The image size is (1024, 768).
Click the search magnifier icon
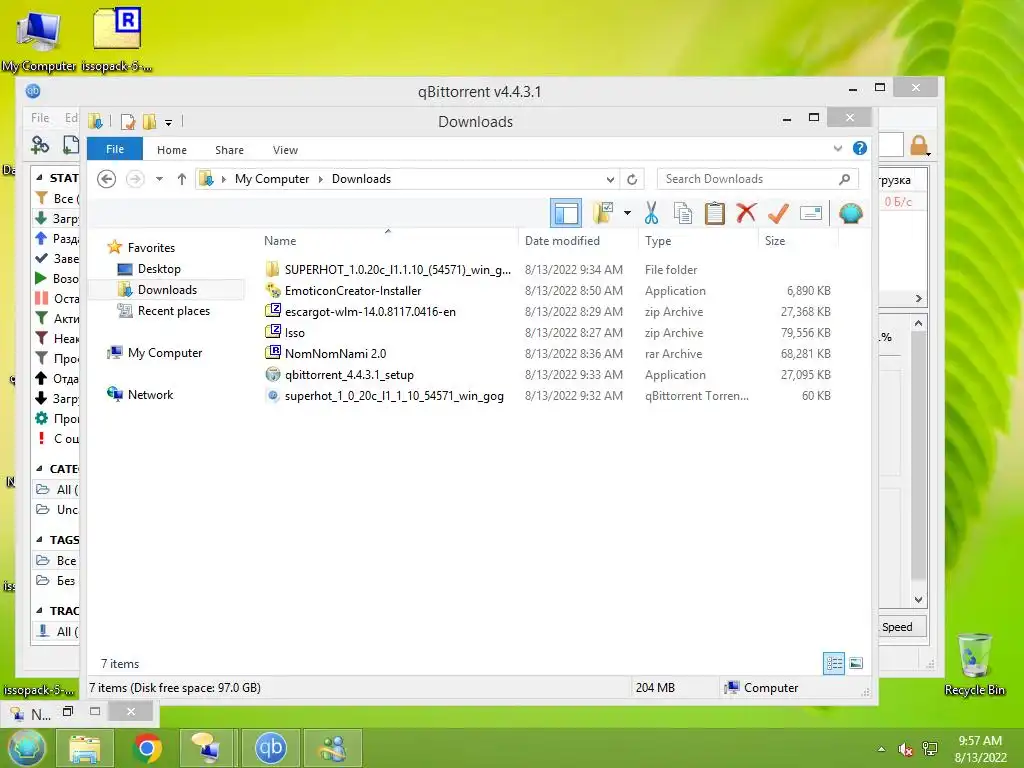coord(844,179)
